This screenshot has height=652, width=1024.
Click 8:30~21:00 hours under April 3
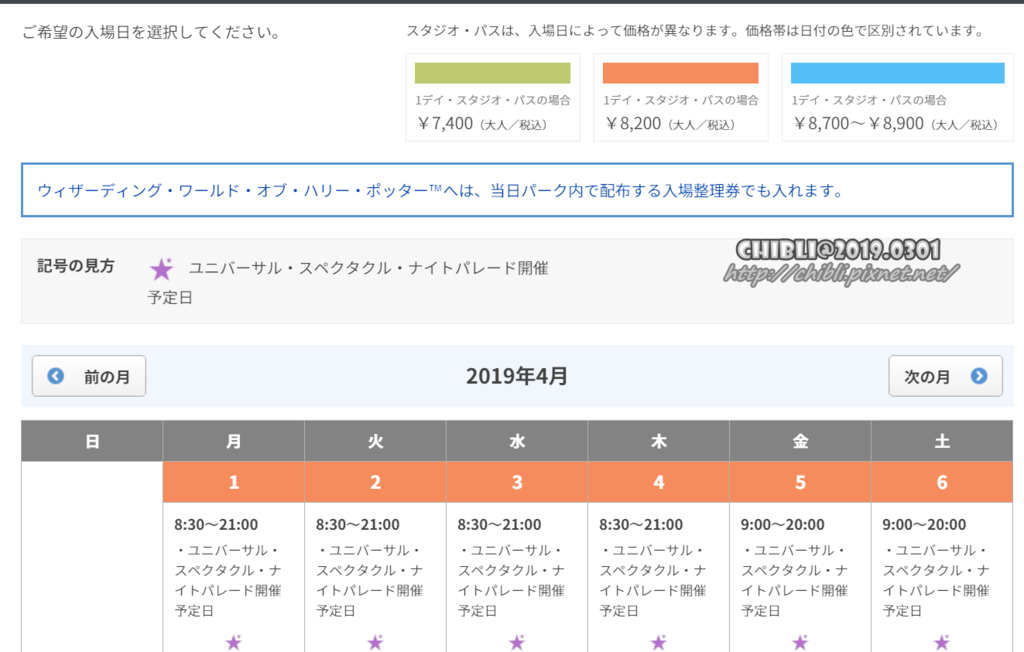(x=500, y=525)
